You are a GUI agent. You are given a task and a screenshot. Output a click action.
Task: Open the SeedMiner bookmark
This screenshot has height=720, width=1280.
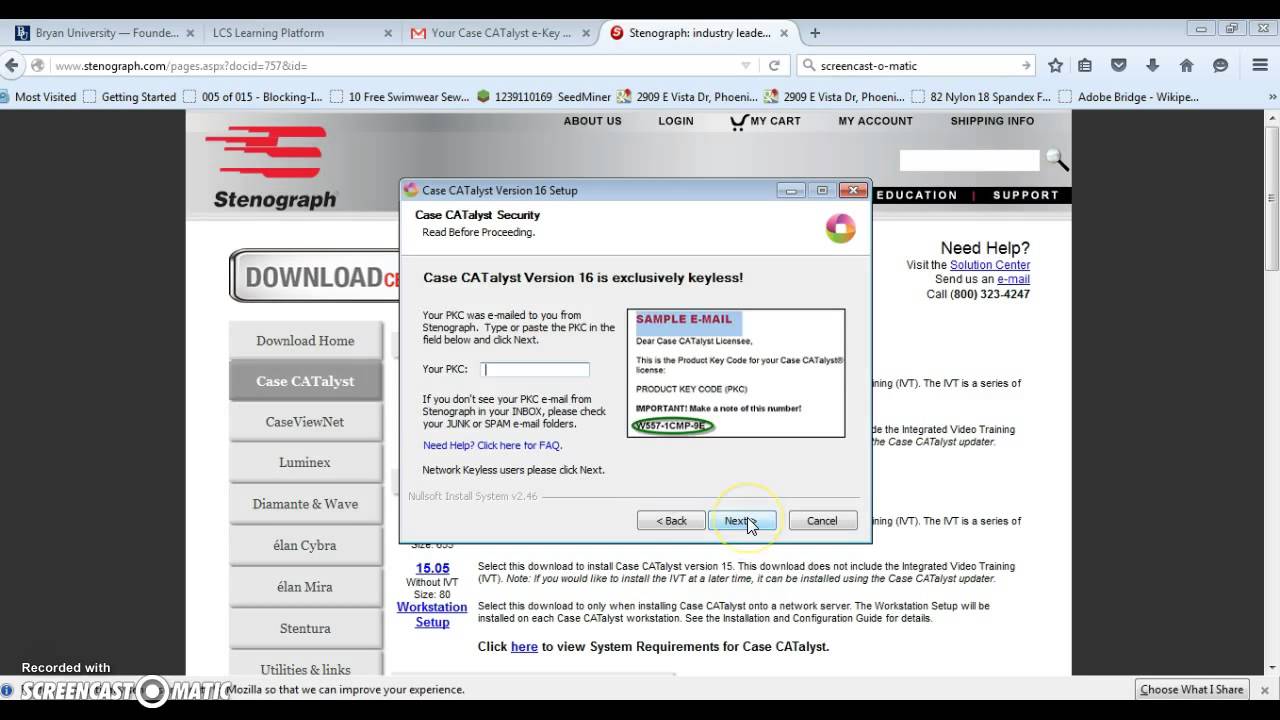pos(544,97)
